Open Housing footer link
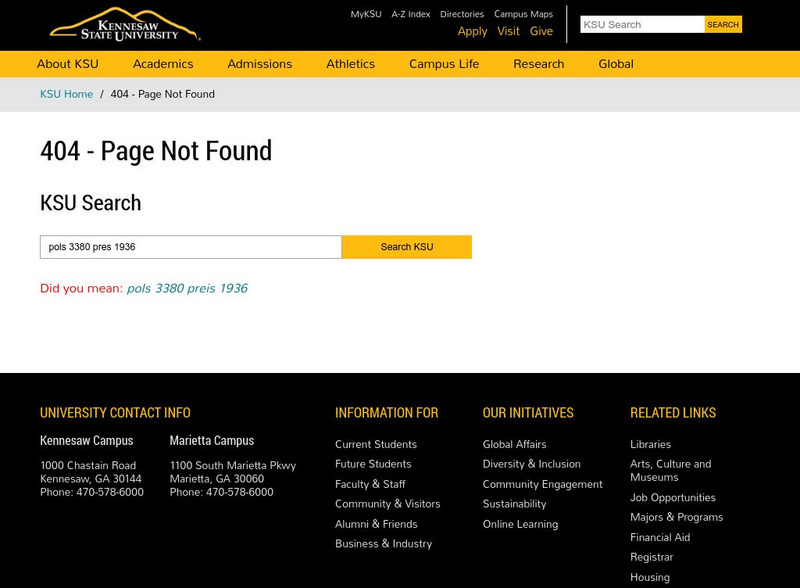800x588 pixels. click(x=650, y=577)
